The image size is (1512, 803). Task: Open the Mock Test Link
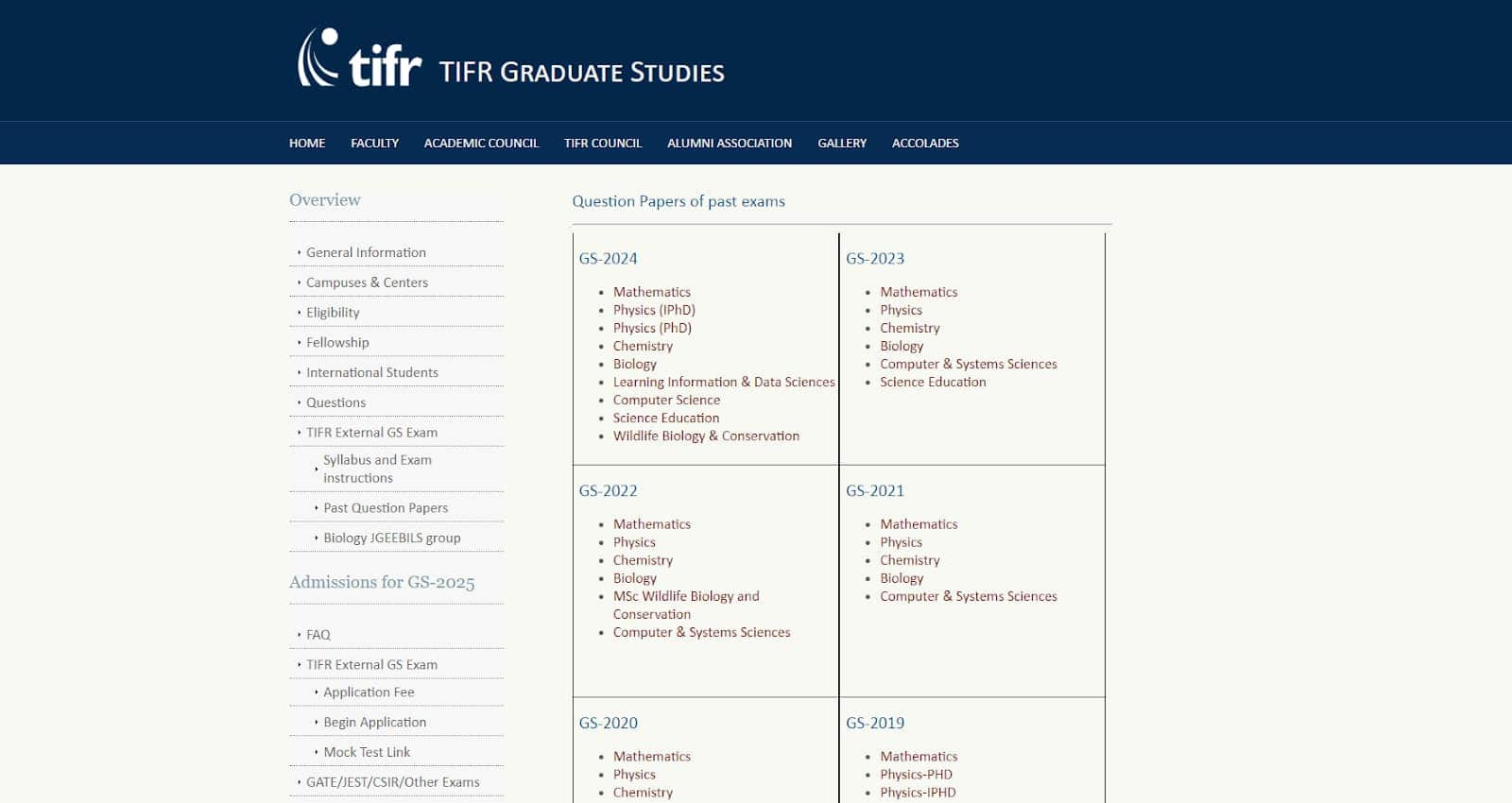click(x=367, y=752)
